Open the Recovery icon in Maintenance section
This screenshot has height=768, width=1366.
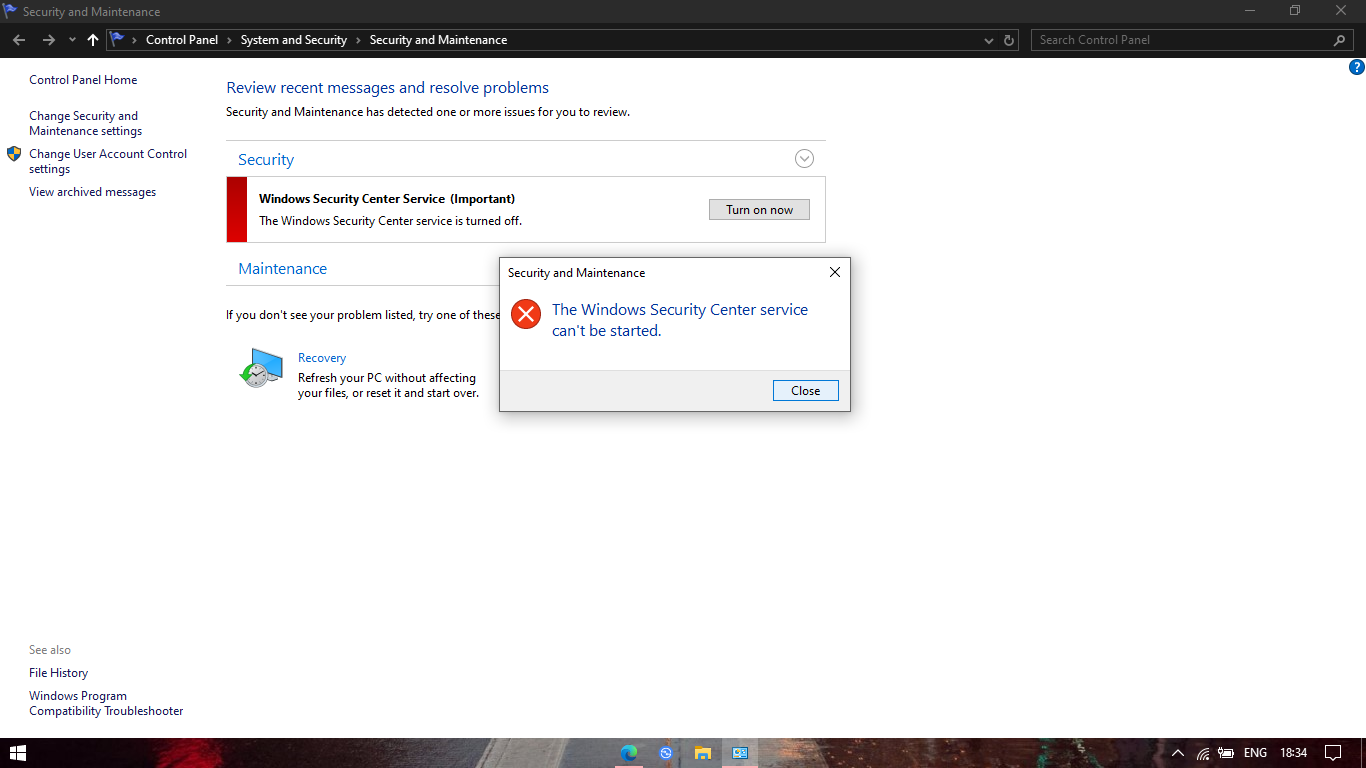(x=260, y=369)
